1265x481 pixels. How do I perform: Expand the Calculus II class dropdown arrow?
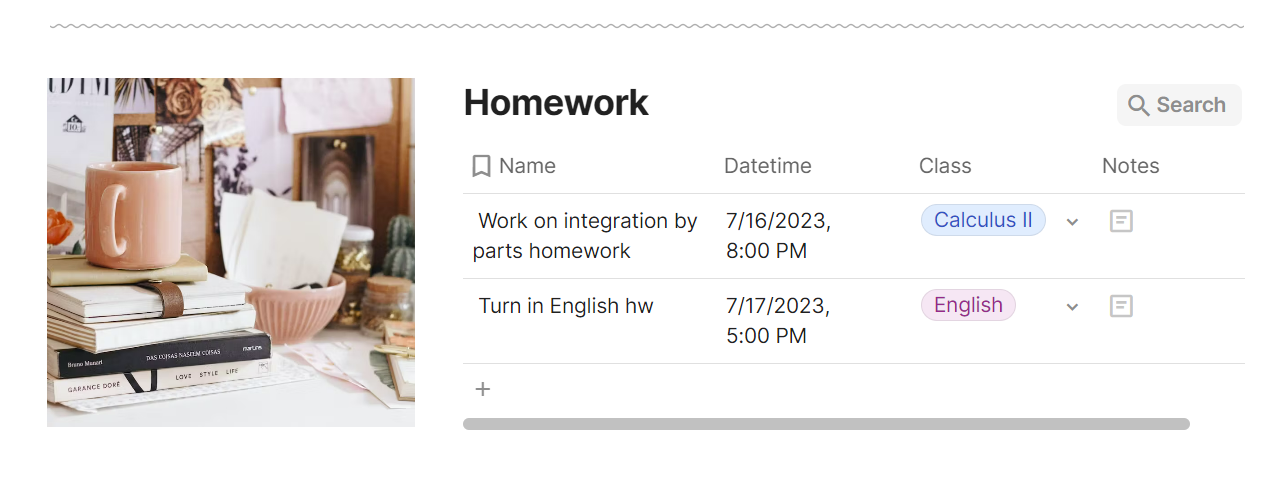coord(1072,222)
